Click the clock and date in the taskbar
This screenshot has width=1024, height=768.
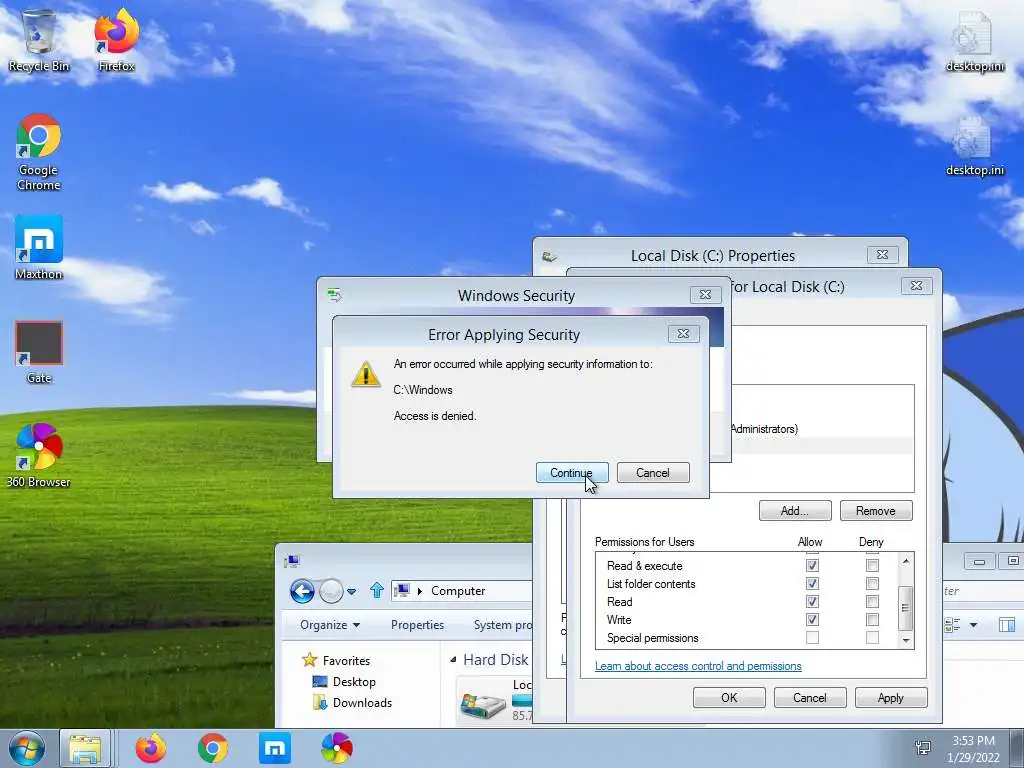974,748
